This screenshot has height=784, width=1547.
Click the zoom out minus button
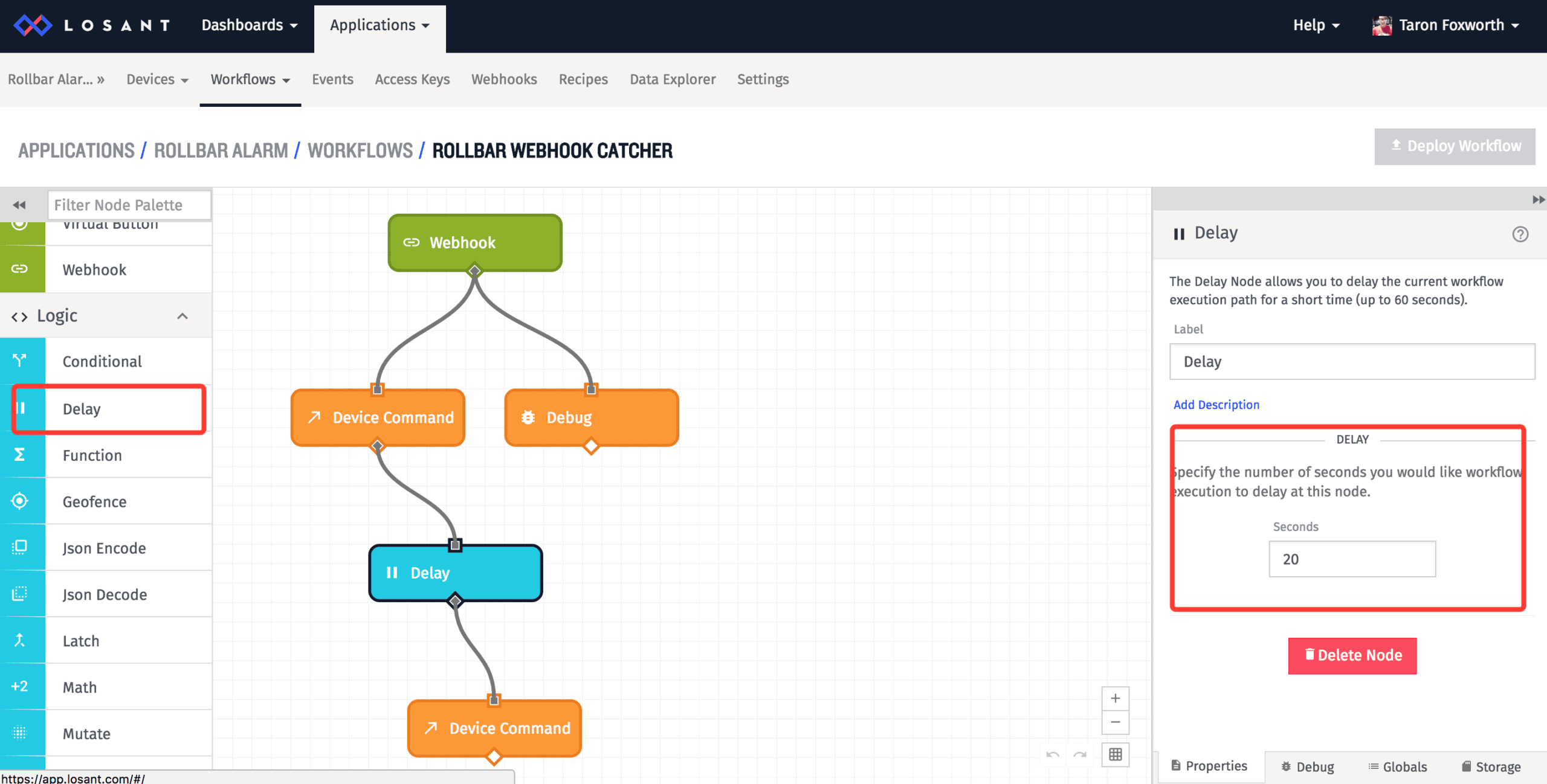click(1115, 722)
